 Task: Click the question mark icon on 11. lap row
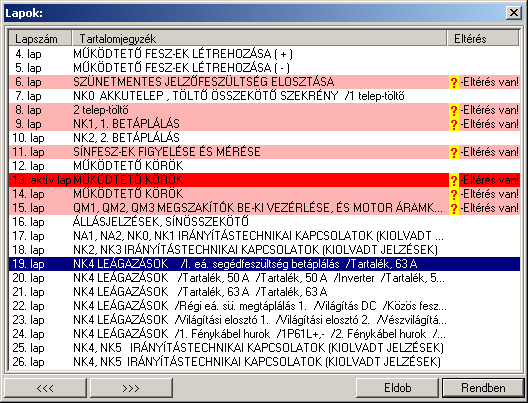tap(454, 152)
